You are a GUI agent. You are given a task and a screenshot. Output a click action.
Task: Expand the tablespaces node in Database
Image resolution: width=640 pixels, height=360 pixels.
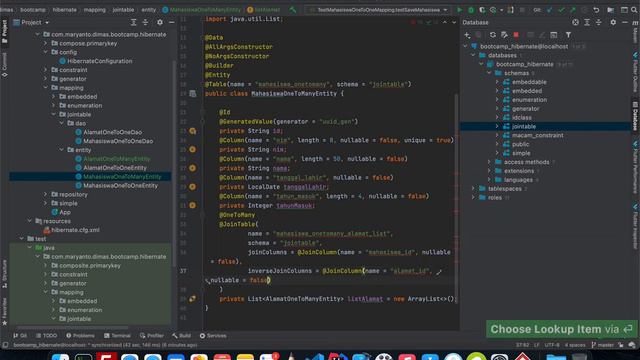473,189
